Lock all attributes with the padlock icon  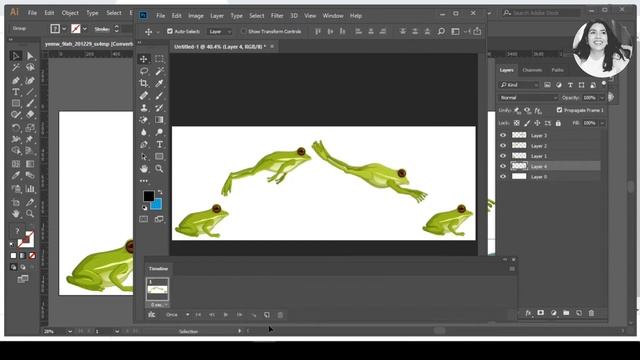(558, 123)
